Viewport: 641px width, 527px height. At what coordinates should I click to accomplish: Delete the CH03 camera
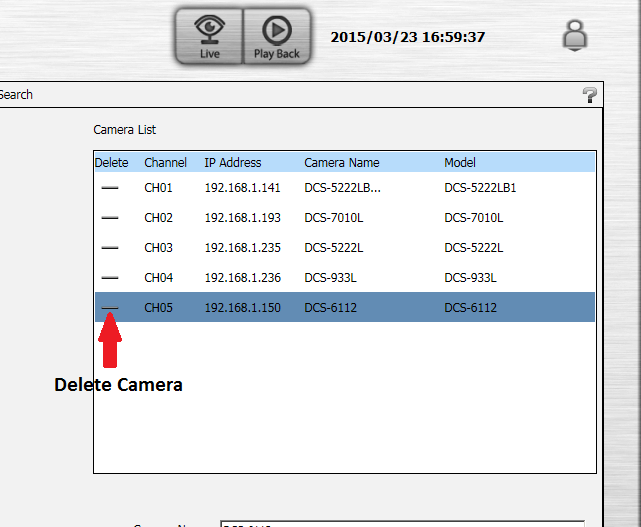(110, 248)
